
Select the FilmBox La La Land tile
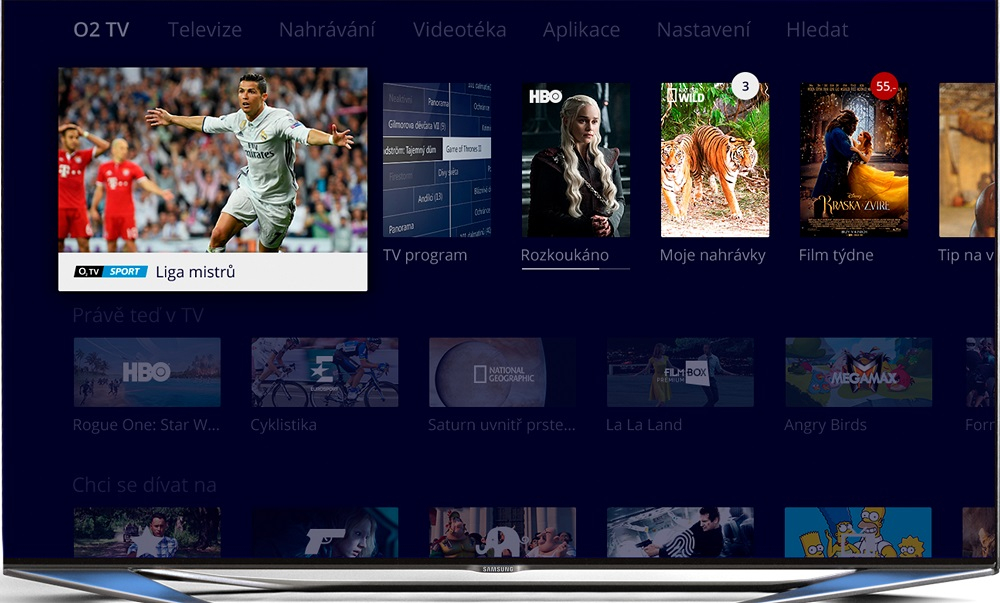point(680,372)
